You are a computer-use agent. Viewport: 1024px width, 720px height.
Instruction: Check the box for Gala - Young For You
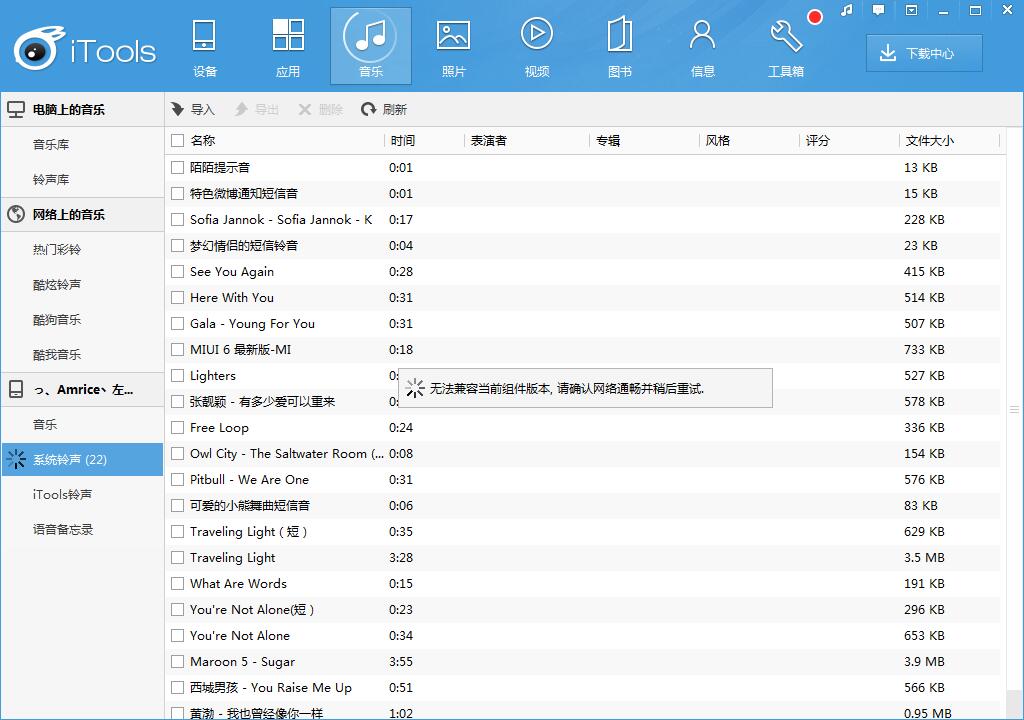(177, 323)
